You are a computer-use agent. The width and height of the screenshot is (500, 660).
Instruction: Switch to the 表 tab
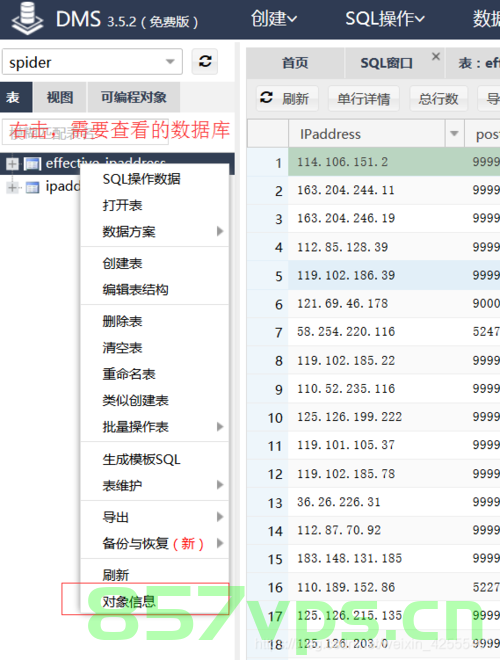click(x=16, y=97)
